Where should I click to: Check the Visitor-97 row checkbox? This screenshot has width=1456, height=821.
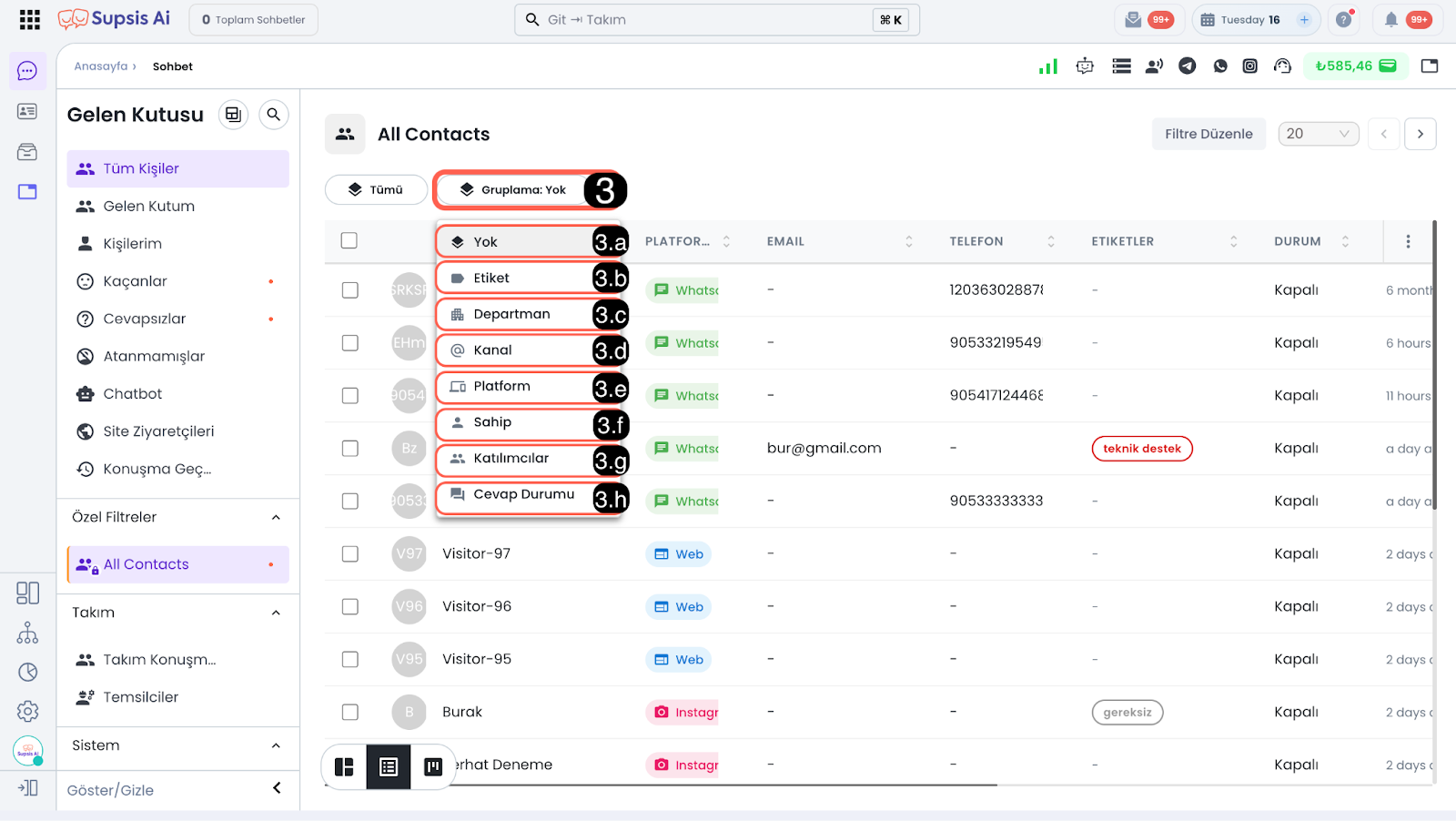[349, 553]
